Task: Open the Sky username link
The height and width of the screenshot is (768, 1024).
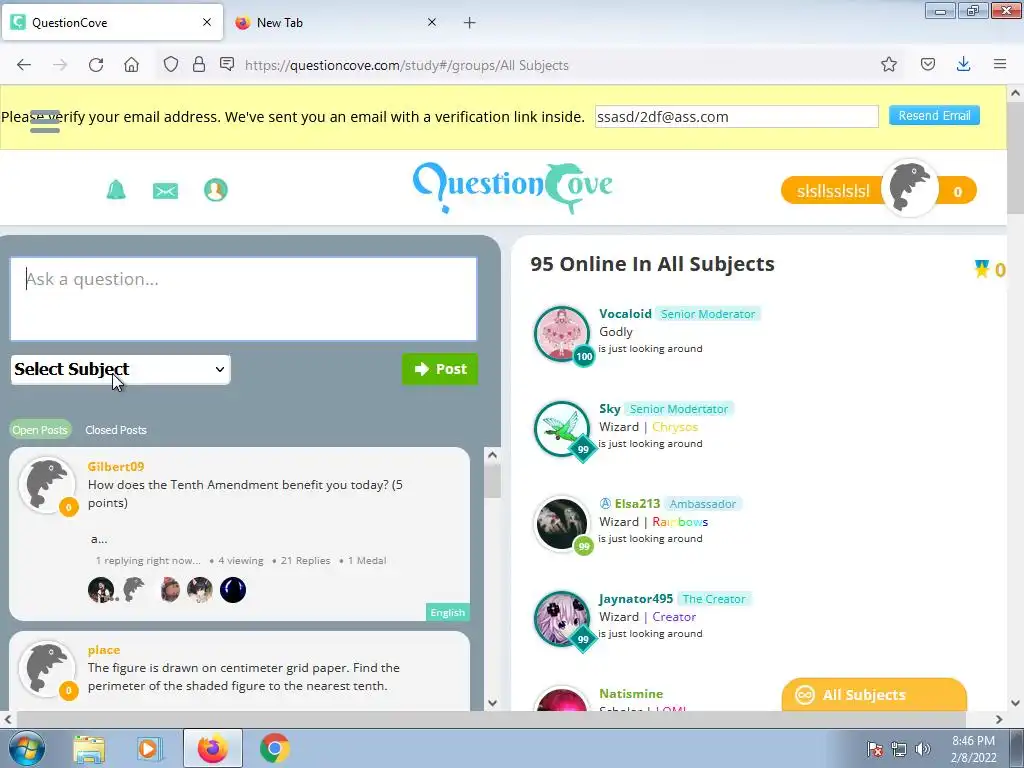Action: [609, 409]
